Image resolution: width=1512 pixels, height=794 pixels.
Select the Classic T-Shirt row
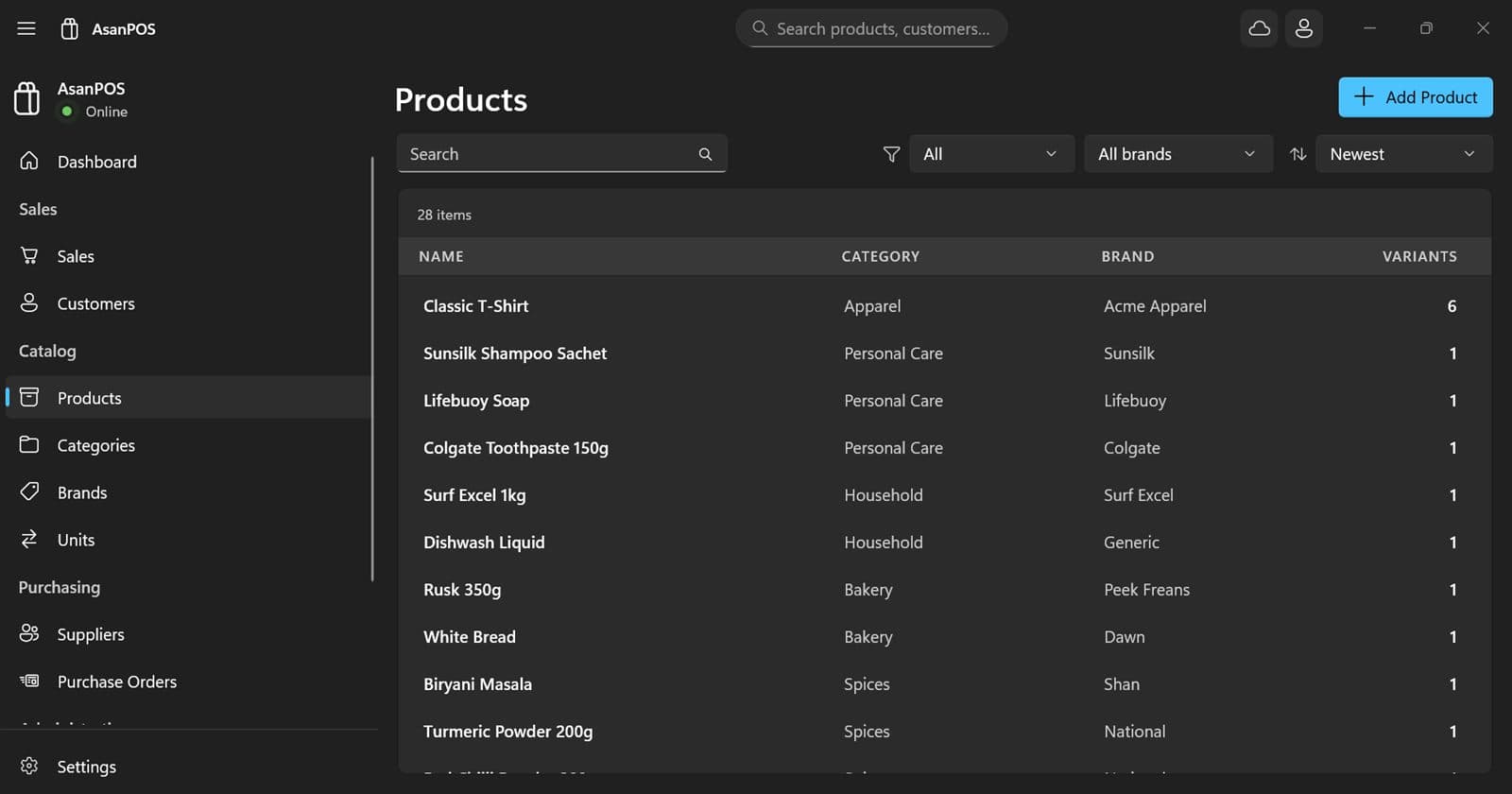point(945,306)
